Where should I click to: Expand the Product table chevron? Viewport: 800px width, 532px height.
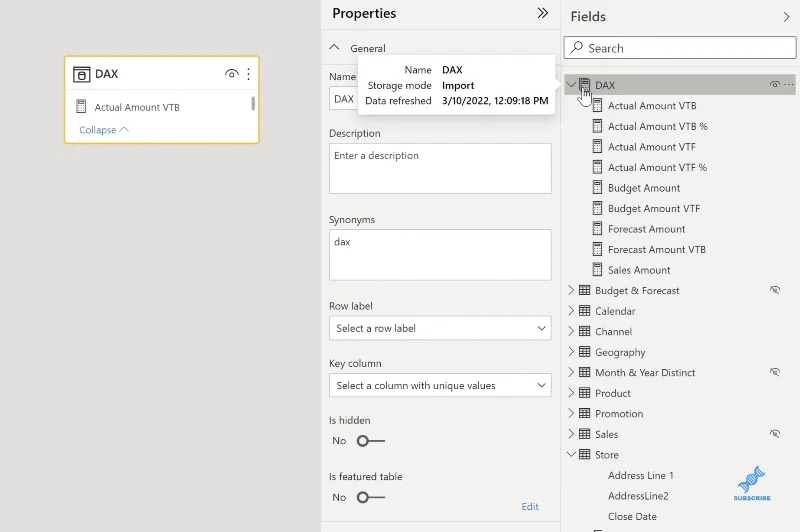tap(571, 393)
